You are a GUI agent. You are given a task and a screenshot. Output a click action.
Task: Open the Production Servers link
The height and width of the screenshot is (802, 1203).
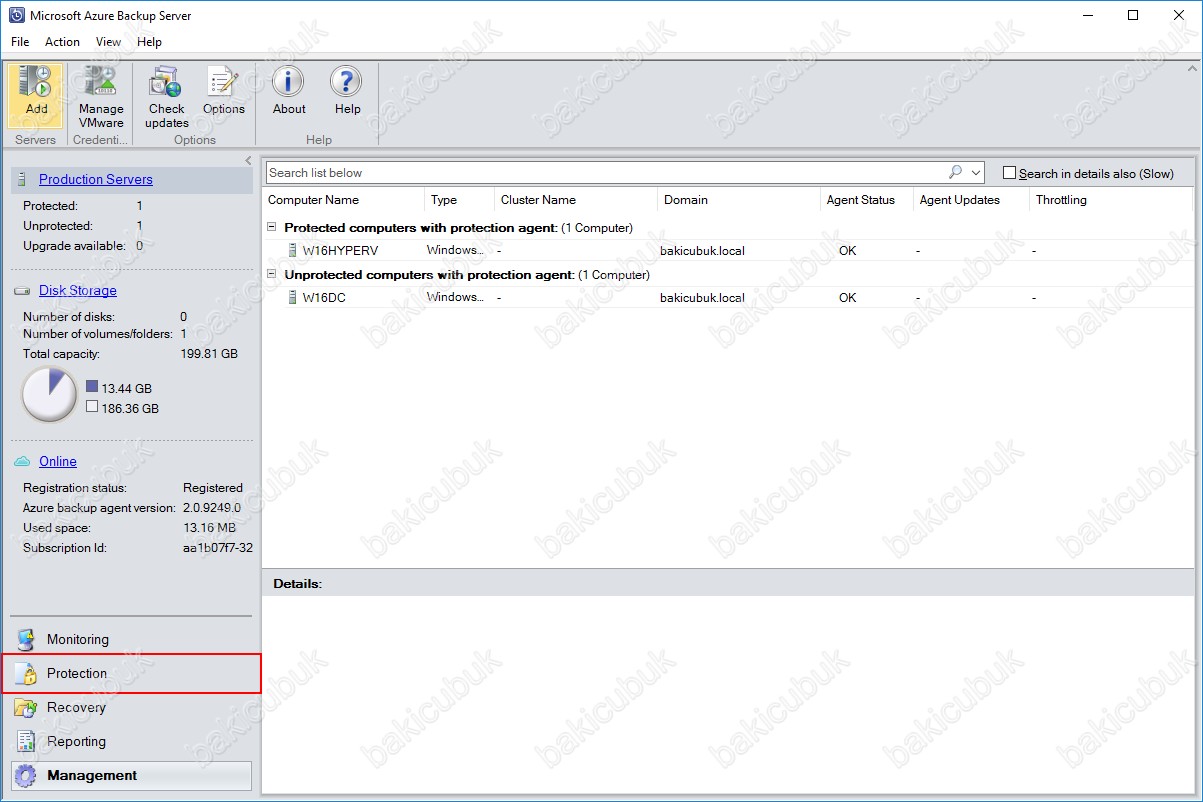tap(96, 180)
